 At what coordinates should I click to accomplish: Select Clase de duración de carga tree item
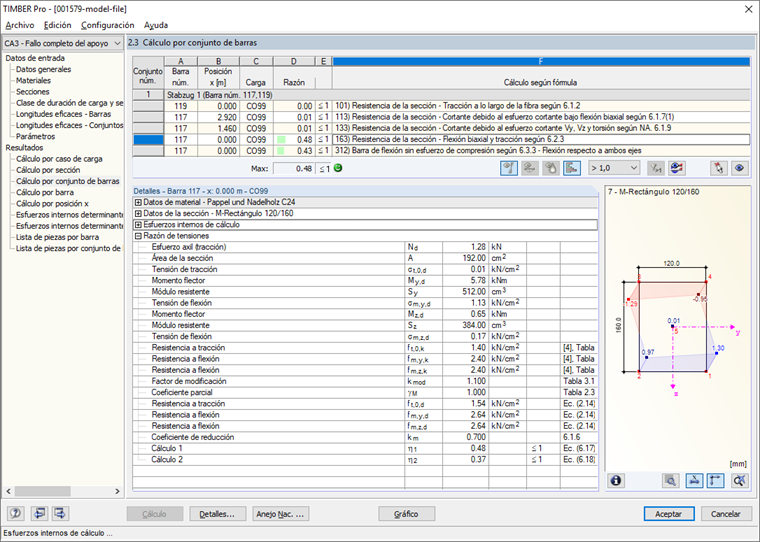pyautogui.click(x=69, y=103)
